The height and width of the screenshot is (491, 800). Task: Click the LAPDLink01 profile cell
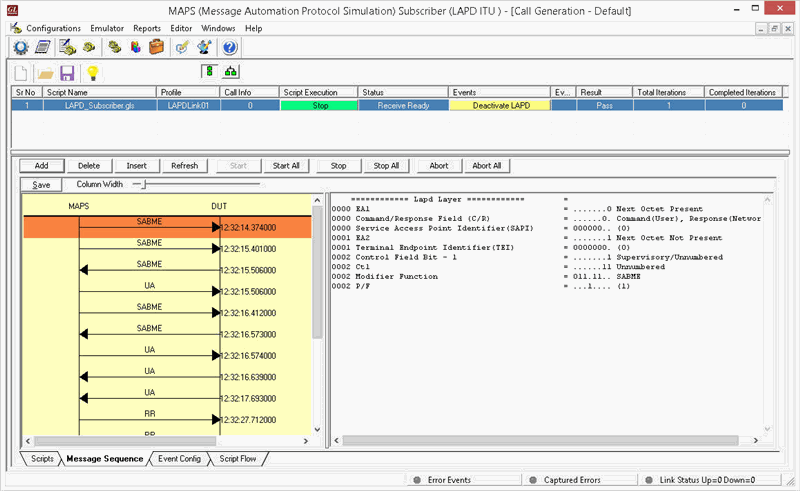tap(188, 105)
